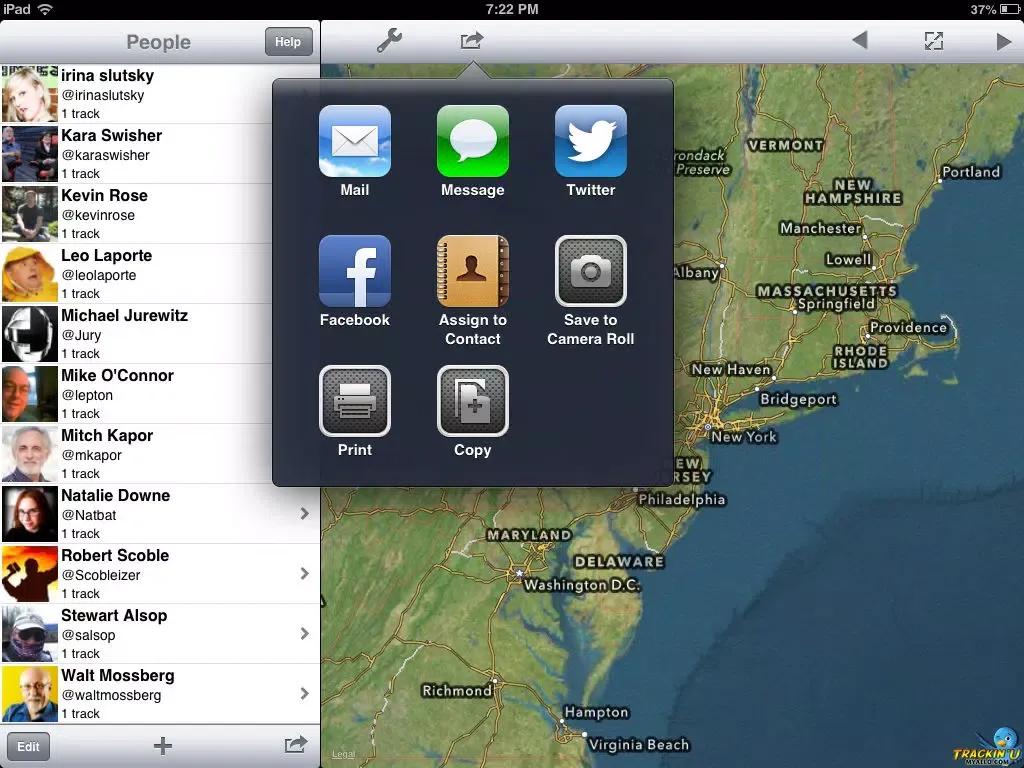Select '@waltmossberg' handle text
The image size is (1024, 768).
[111, 696]
